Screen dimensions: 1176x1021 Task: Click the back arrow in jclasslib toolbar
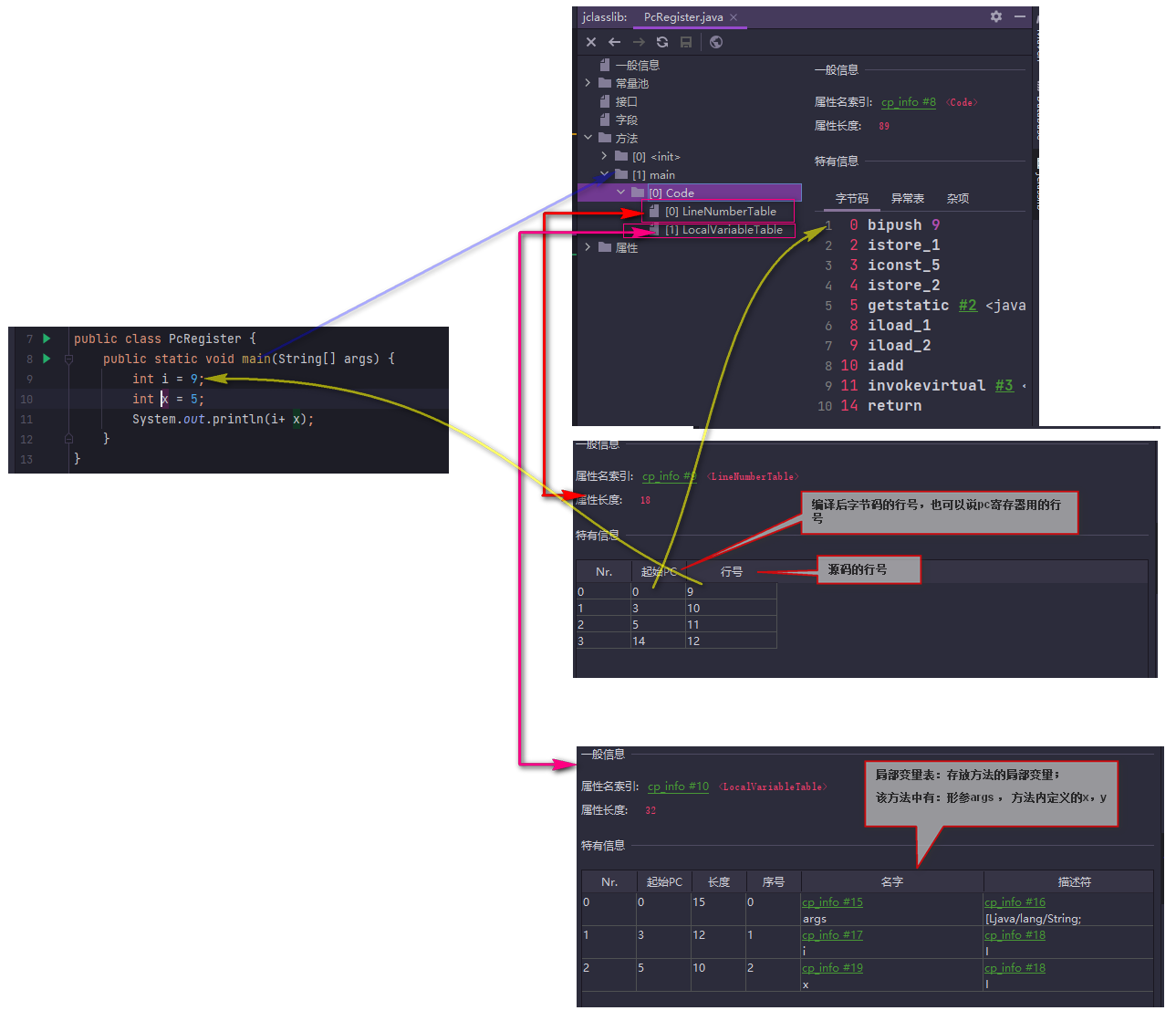coord(614,42)
